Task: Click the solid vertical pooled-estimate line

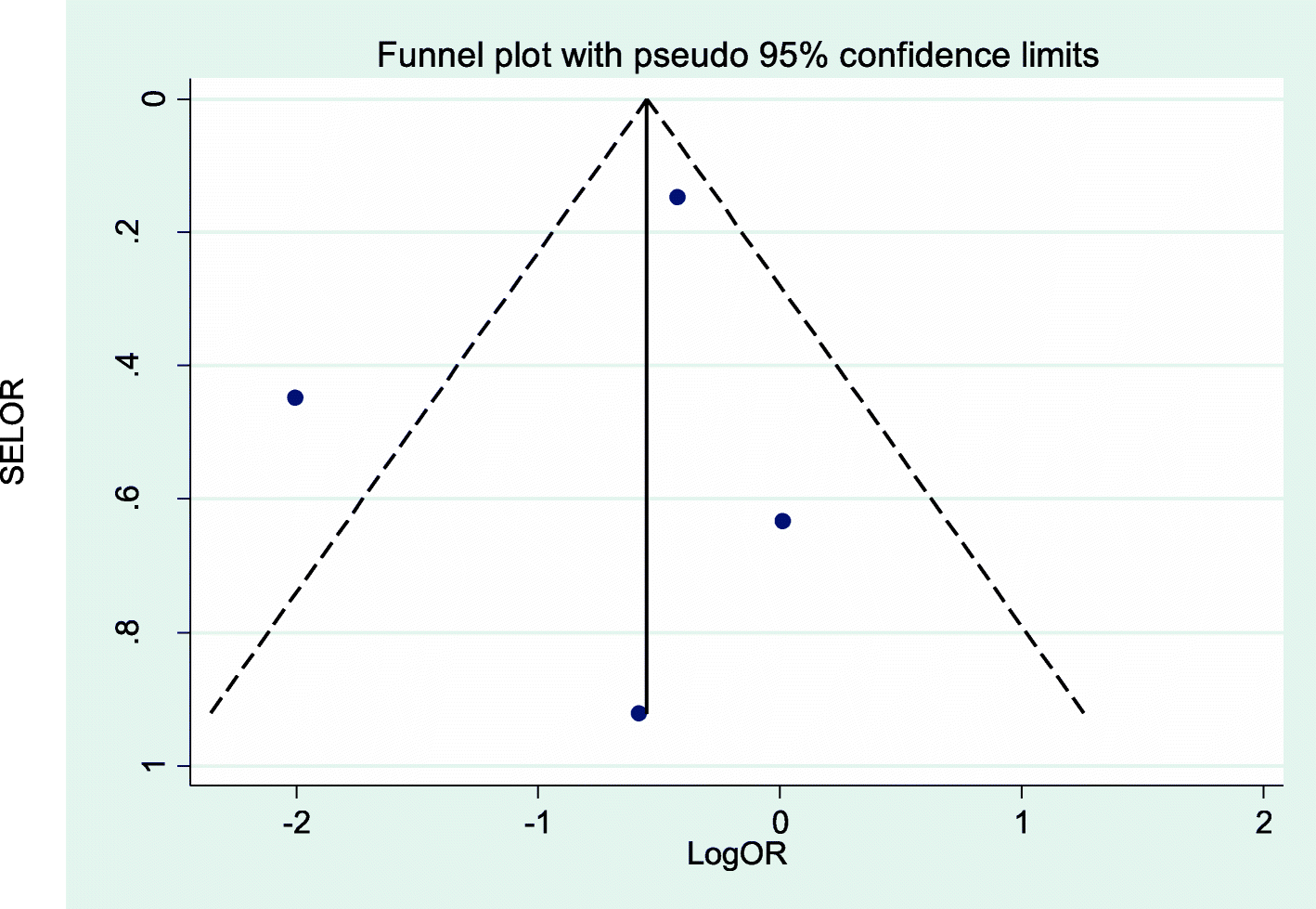Action: tap(647, 418)
